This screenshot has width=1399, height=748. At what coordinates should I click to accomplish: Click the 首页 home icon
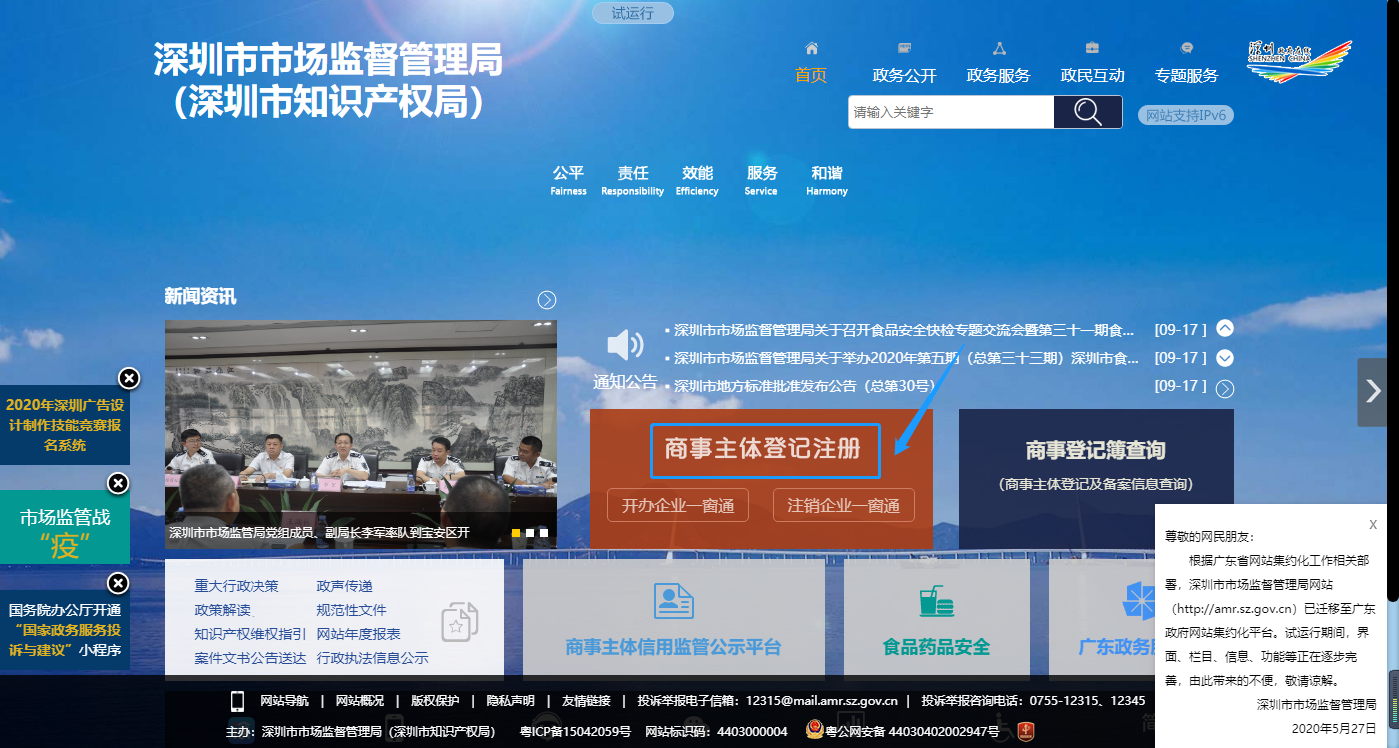coord(810,47)
